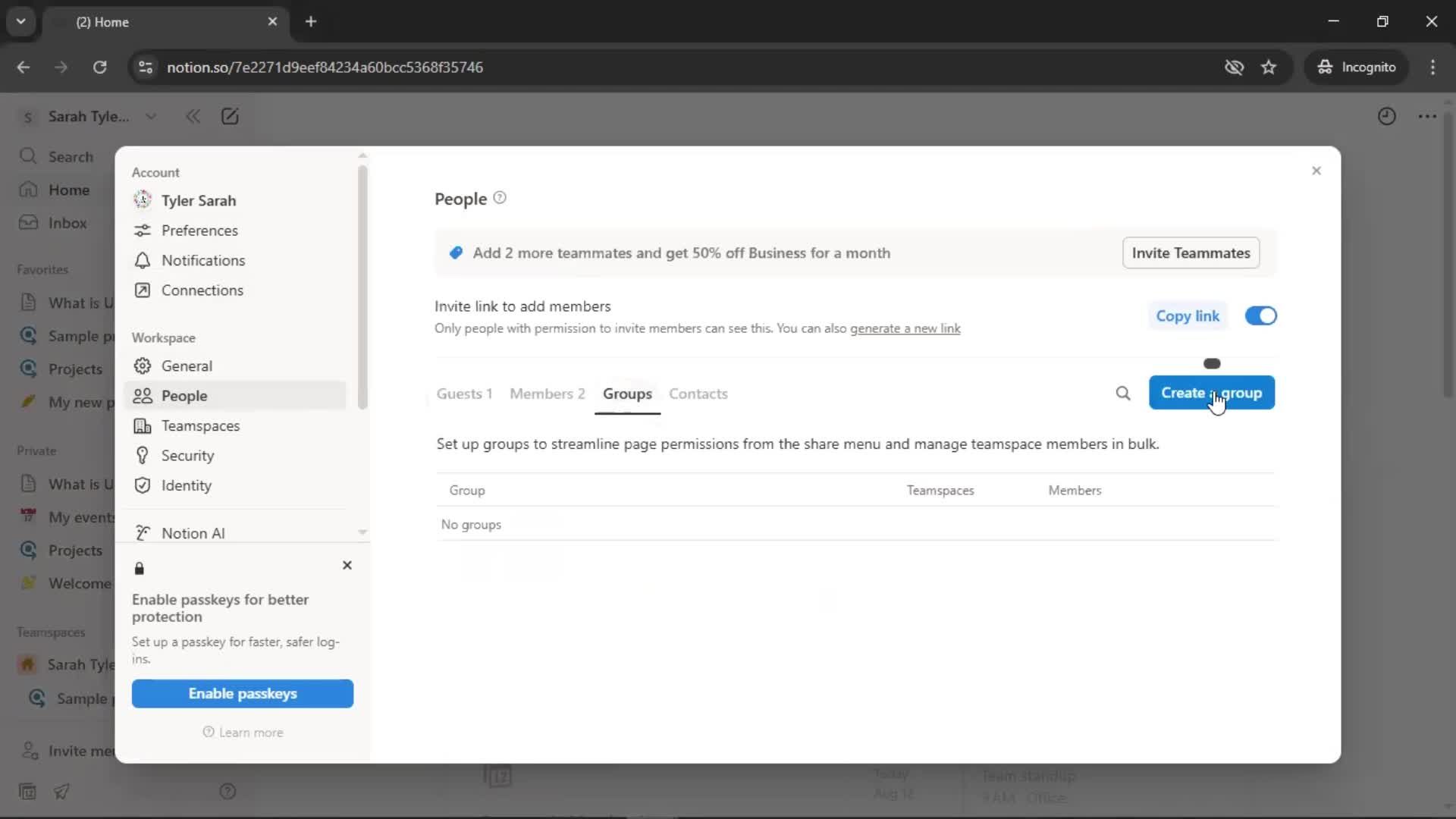The height and width of the screenshot is (819, 1456).
Task: Switch to the Contacts tab
Action: pyautogui.click(x=698, y=394)
